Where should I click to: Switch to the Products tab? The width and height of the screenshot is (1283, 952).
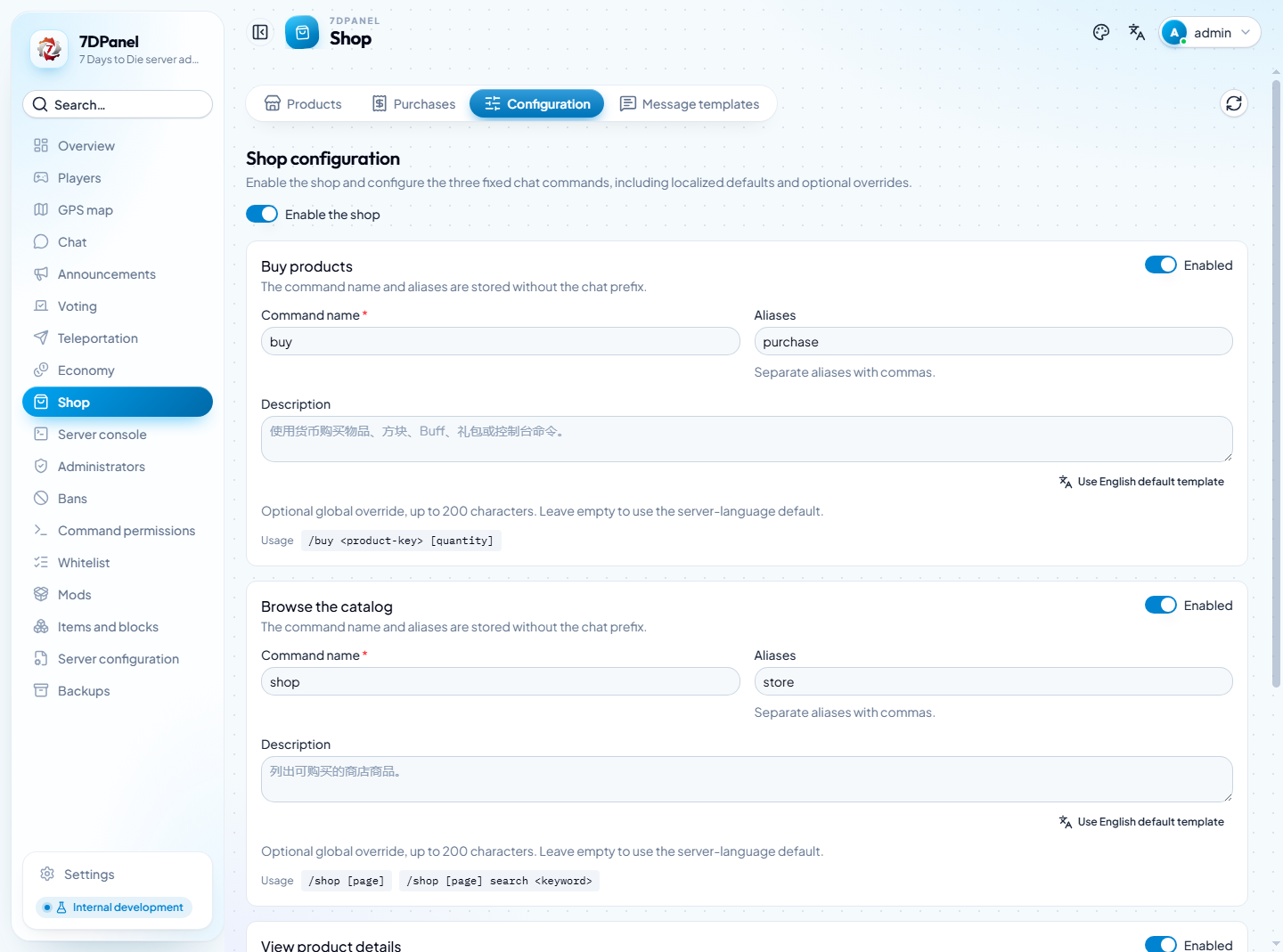click(303, 103)
